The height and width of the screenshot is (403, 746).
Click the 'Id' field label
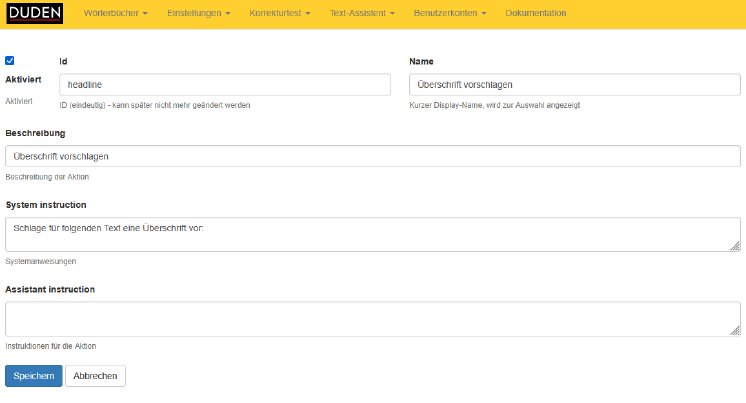coord(63,61)
